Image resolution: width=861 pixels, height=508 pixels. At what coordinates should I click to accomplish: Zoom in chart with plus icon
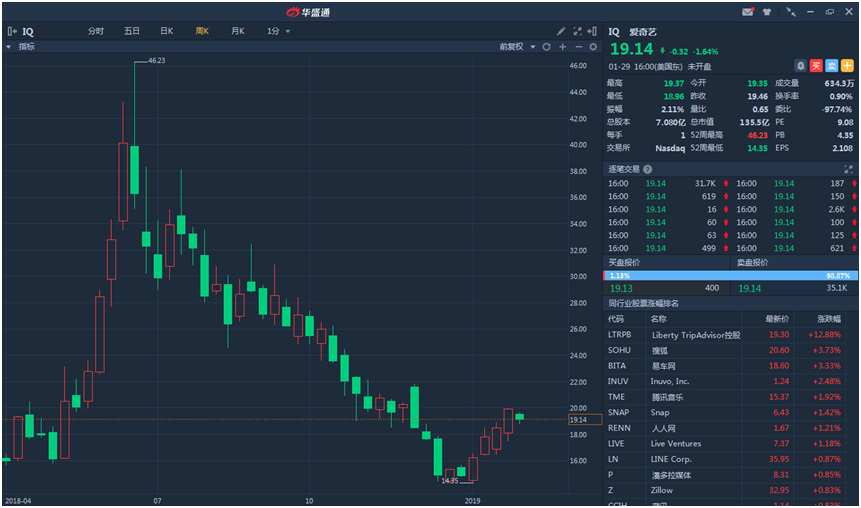pyautogui.click(x=563, y=47)
